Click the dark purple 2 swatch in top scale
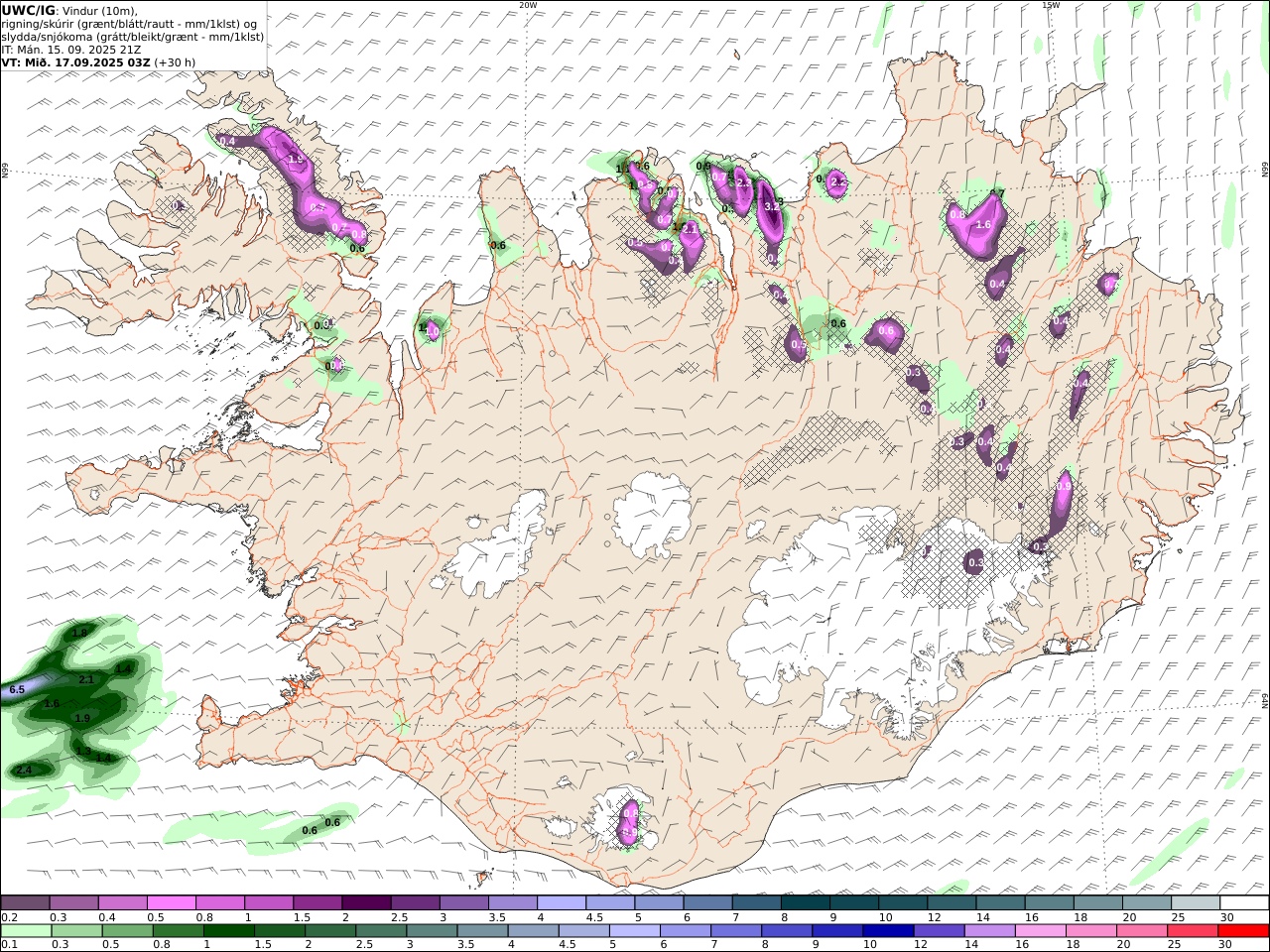 366,902
